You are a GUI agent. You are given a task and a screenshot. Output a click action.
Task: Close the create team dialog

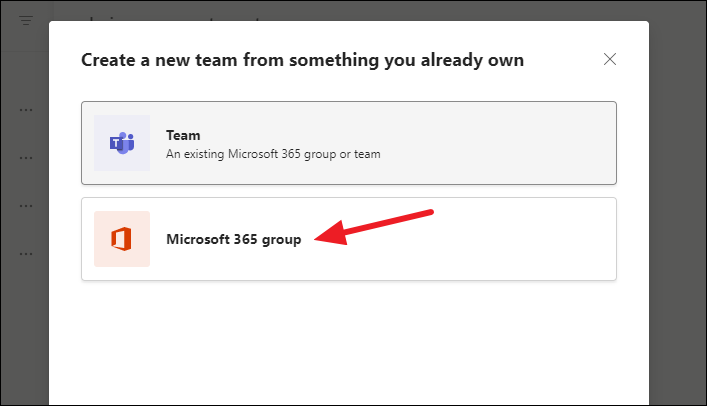(610, 59)
